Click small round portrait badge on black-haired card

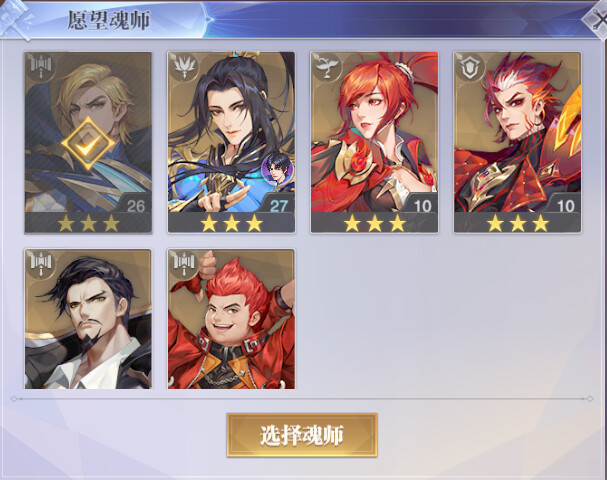coord(277,169)
